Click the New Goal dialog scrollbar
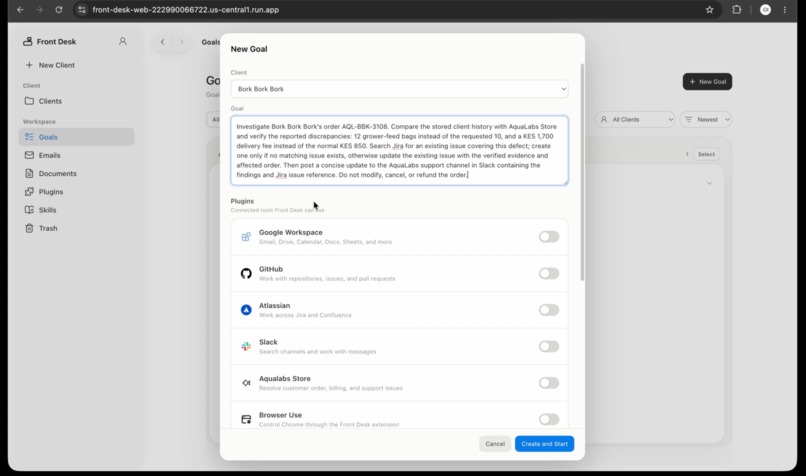The image size is (806, 476). pyautogui.click(x=582, y=172)
